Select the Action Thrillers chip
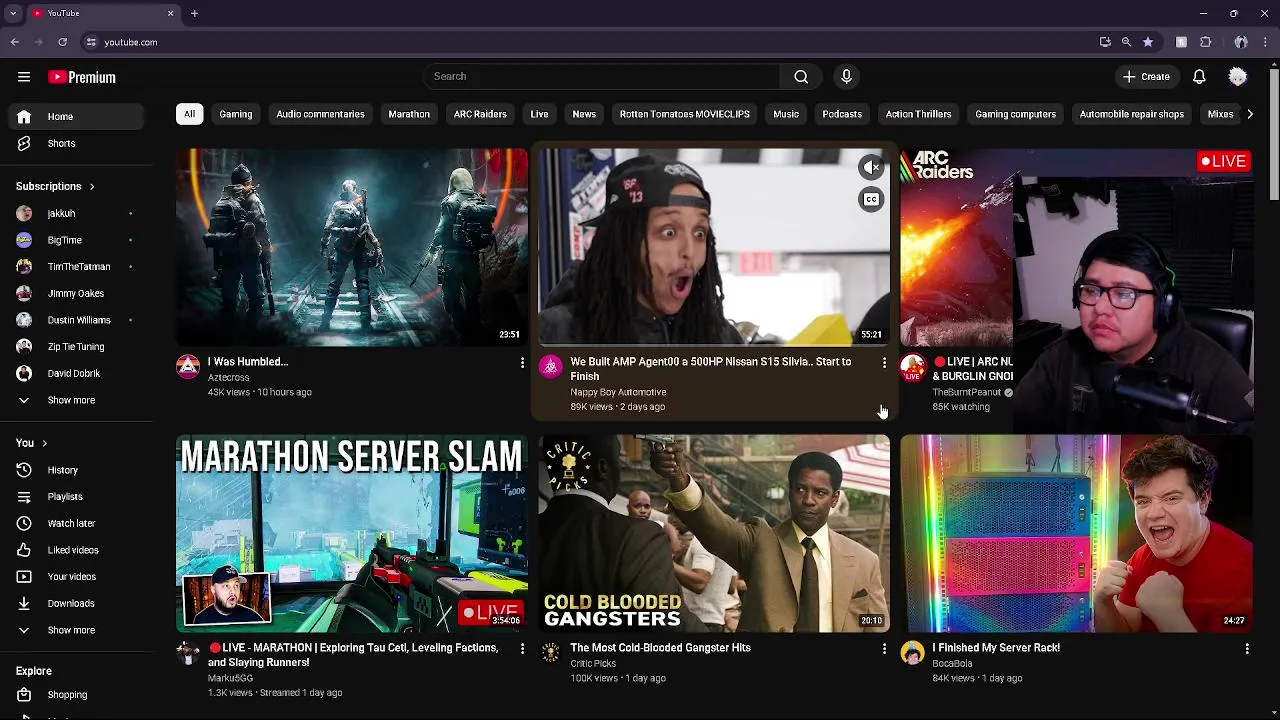 point(918,114)
